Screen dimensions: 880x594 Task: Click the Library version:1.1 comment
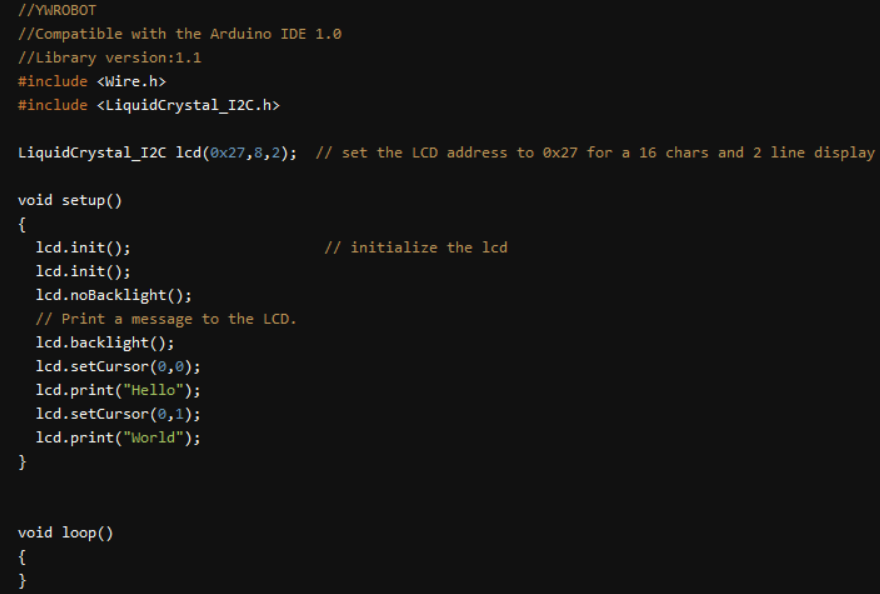[110, 57]
